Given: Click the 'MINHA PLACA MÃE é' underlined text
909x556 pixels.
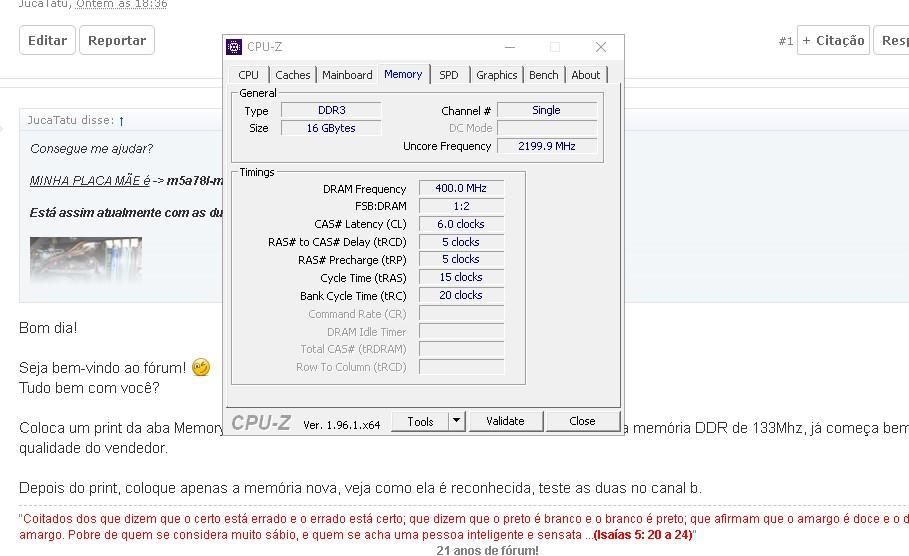Looking at the screenshot, I should (x=90, y=180).
